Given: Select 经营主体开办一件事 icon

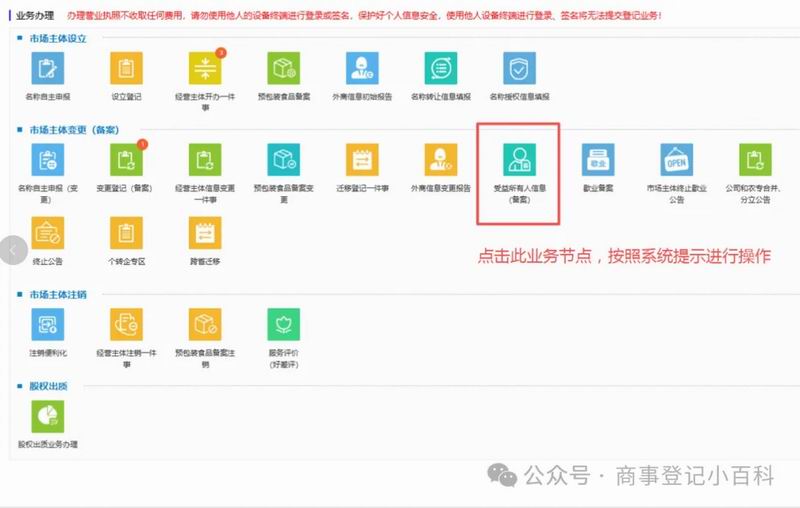Looking at the screenshot, I should (x=204, y=68).
